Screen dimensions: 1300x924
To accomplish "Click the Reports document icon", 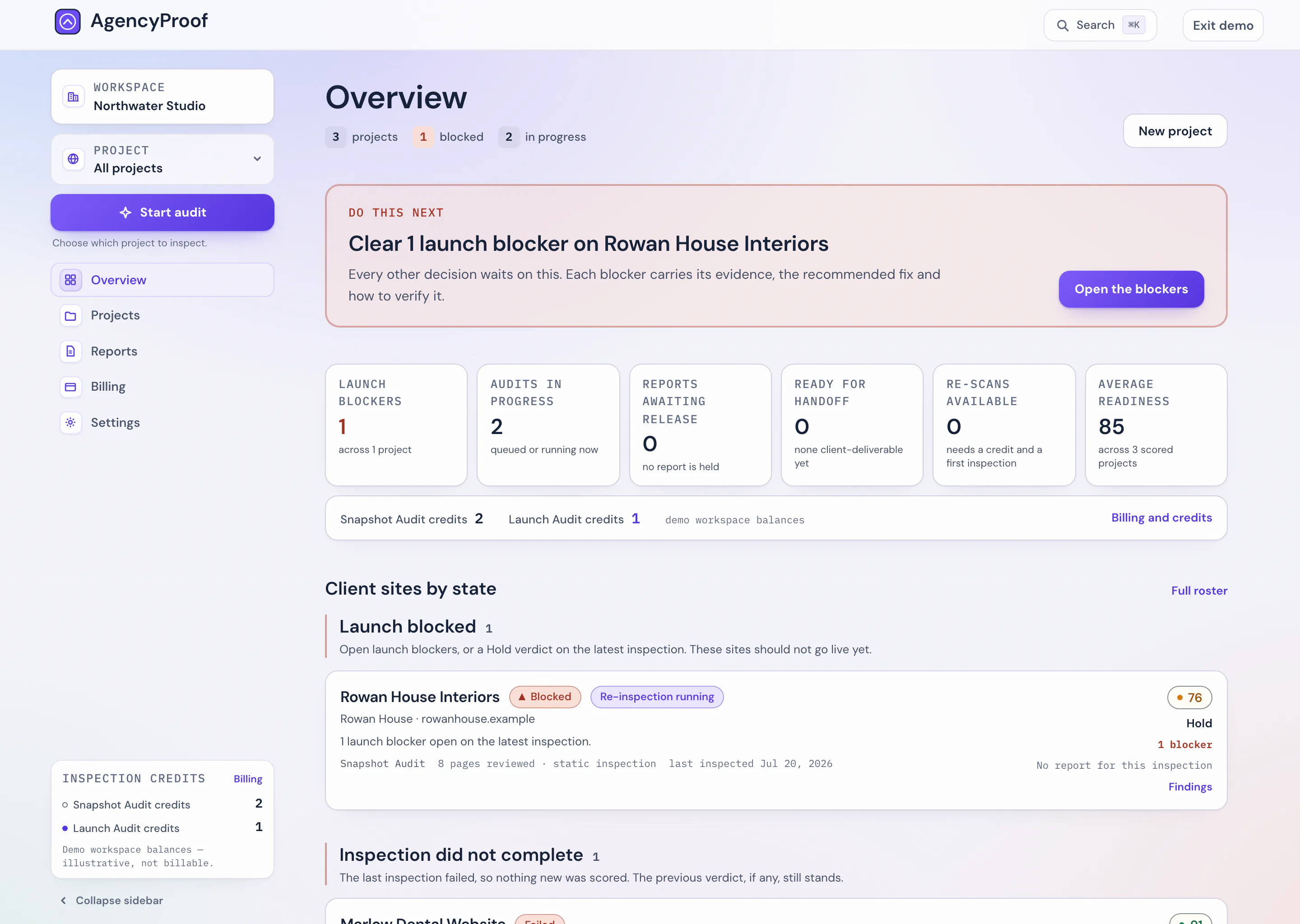I will point(70,351).
